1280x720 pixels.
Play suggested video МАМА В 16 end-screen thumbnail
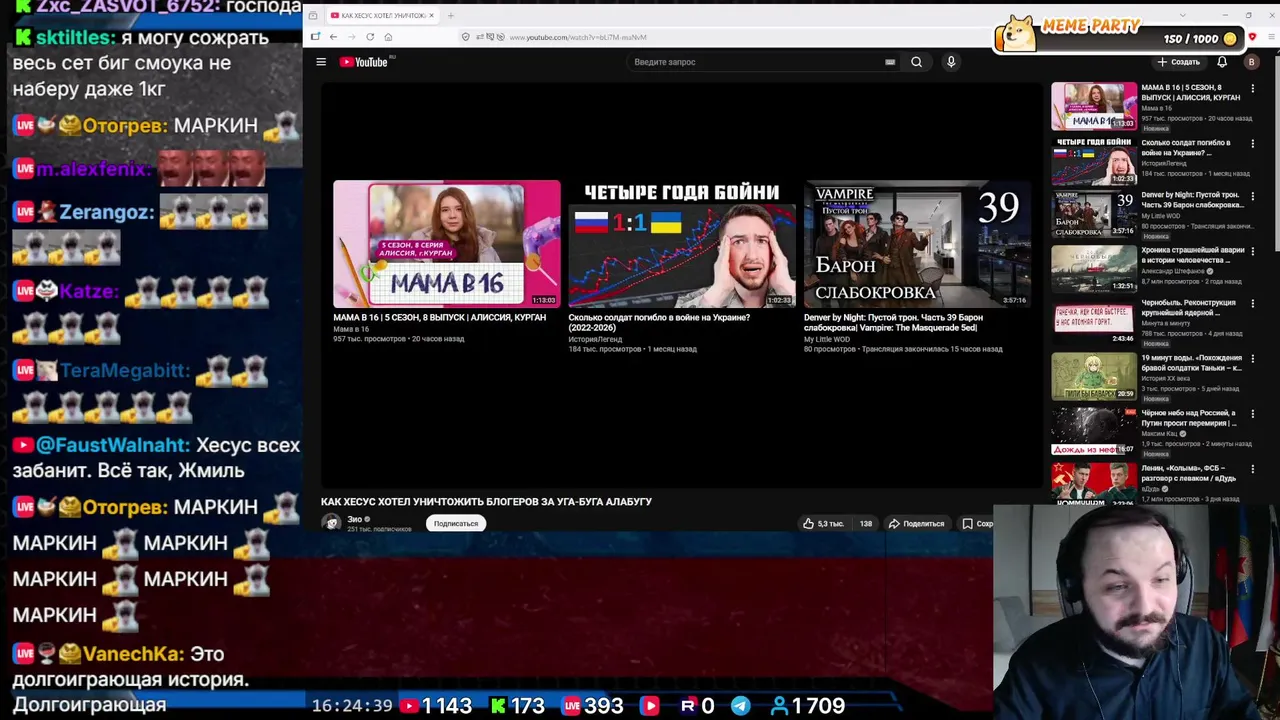[x=447, y=243]
